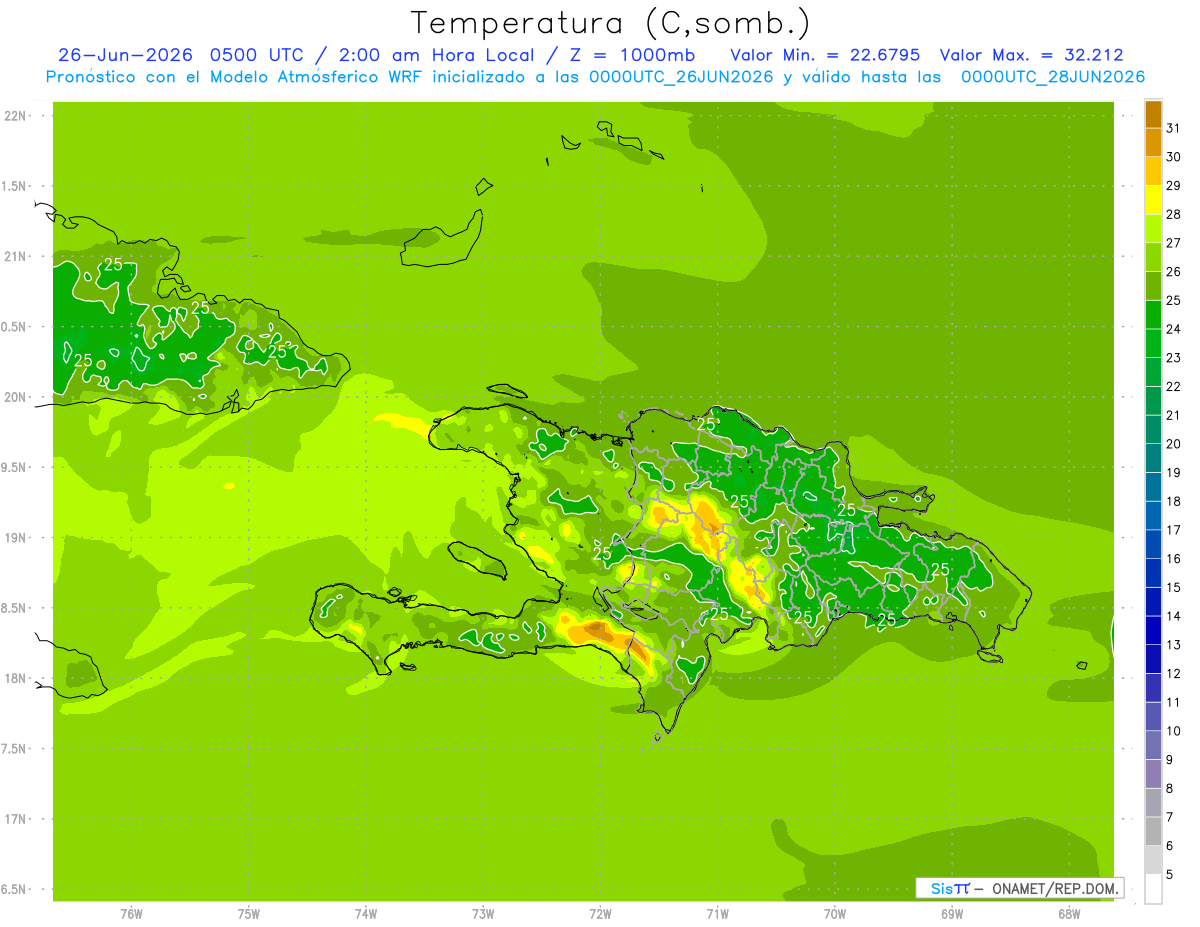Click the 76W longitude axis label
Viewport: 1200px width, 927px height.
pos(131,914)
